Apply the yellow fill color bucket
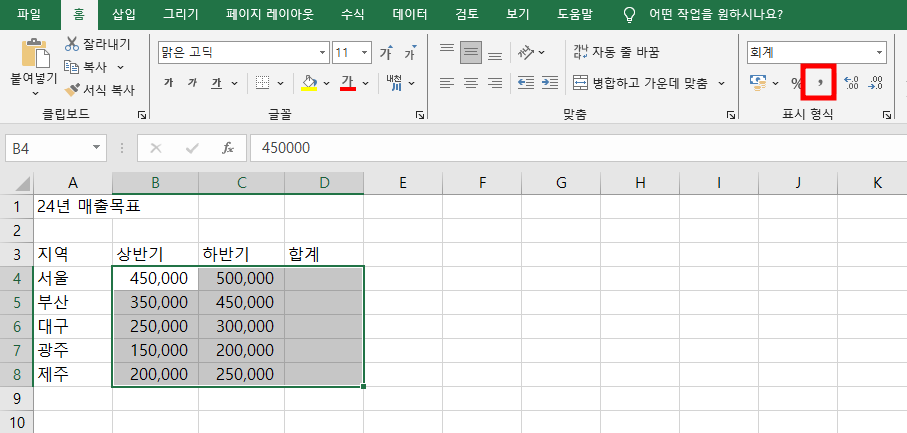Viewport: 907px width, 433px height. click(310, 83)
